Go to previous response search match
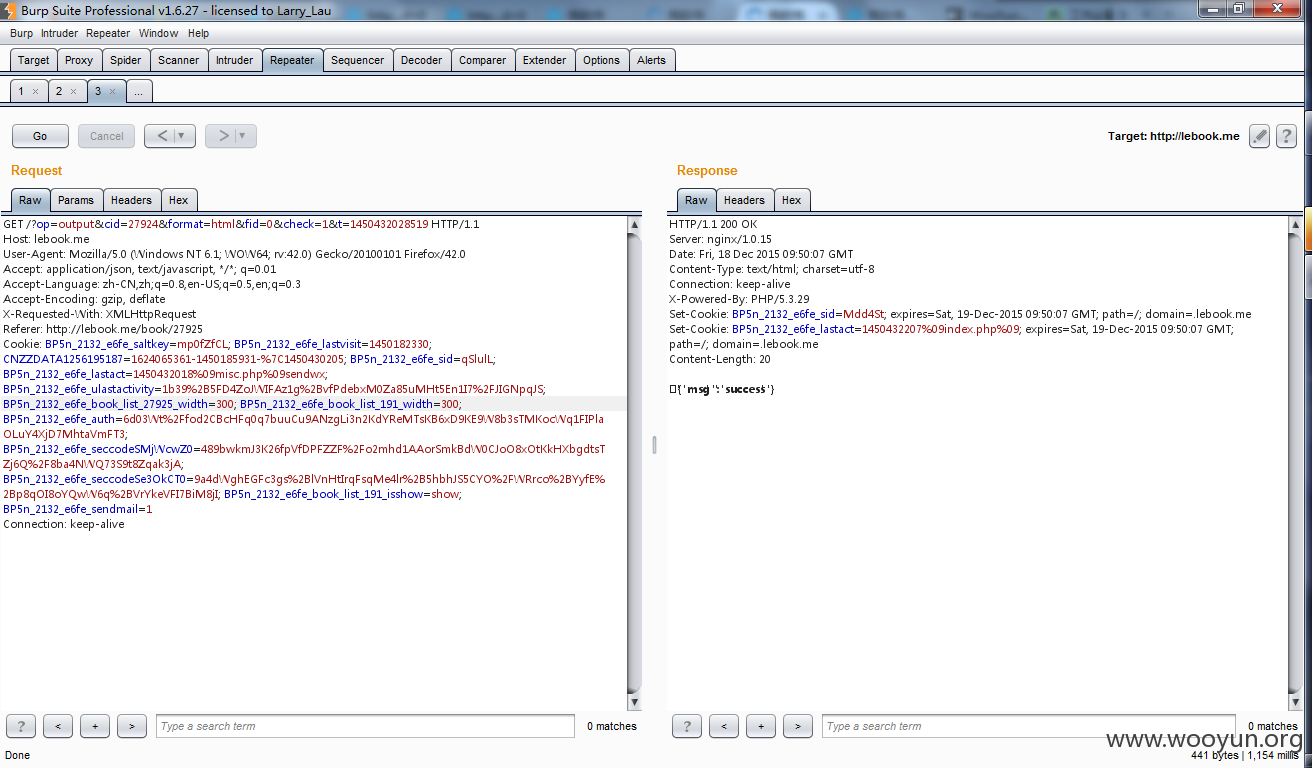 [x=724, y=726]
